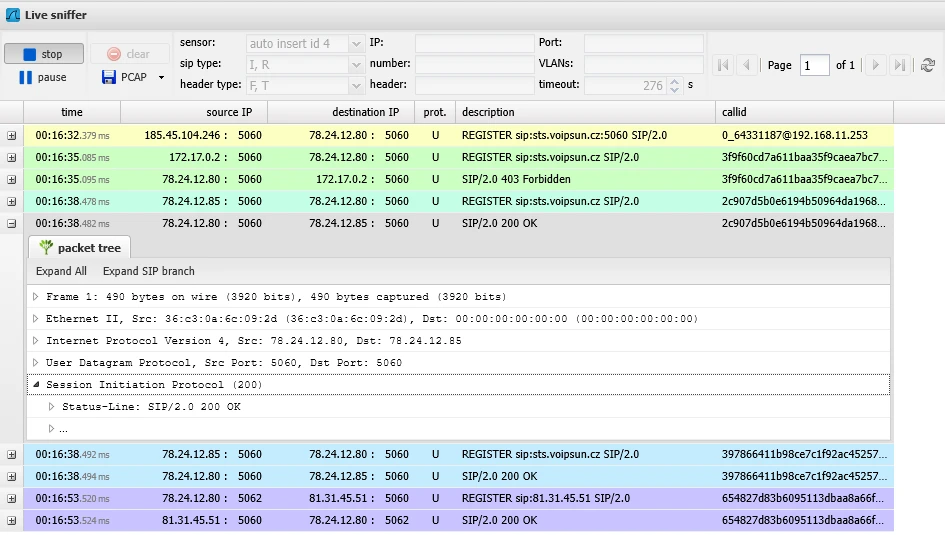This screenshot has height=535, width=945.
Task: Expand the 00:16:38.494 200 OK row
Action: pos(11,477)
